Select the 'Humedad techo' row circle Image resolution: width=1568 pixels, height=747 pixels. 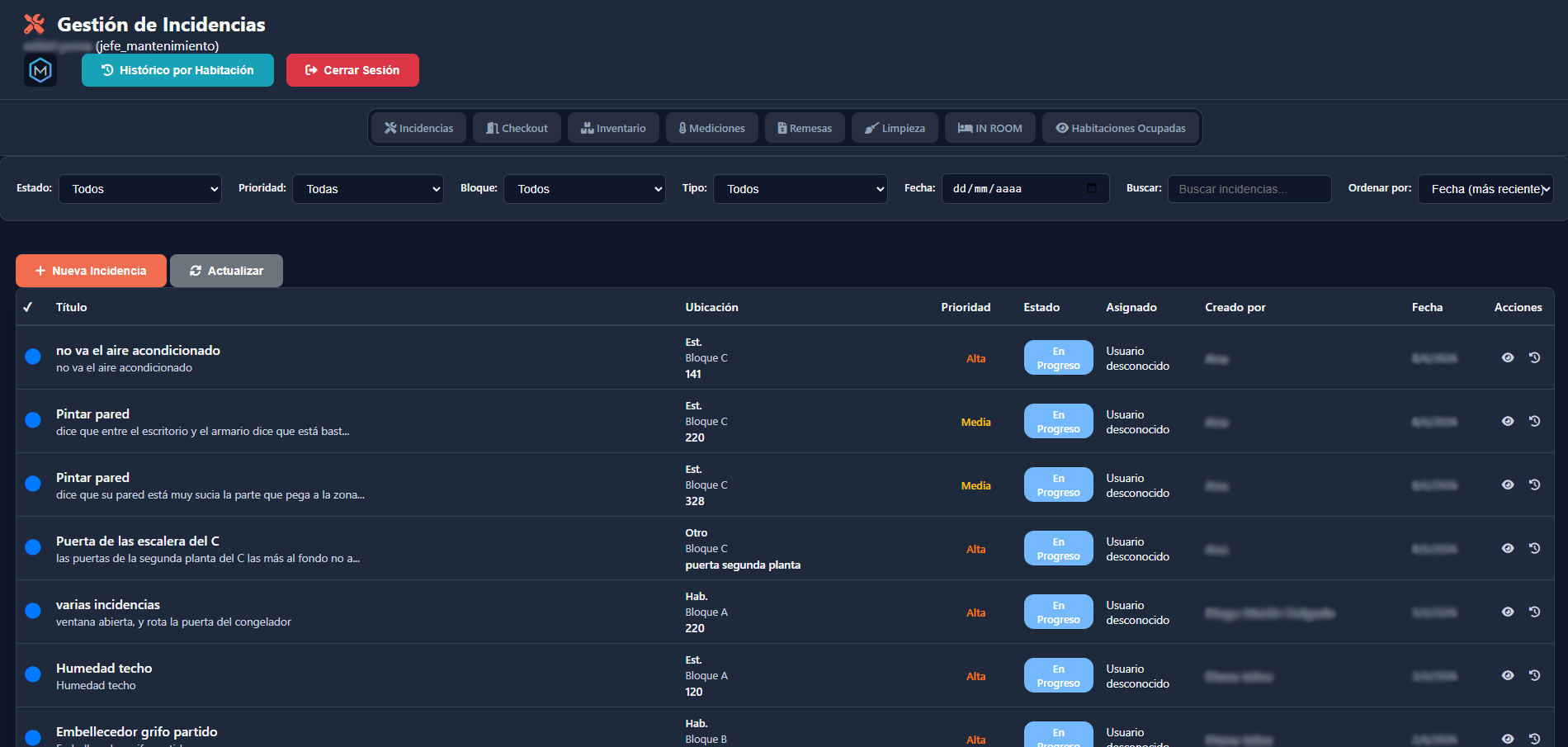[33, 674]
